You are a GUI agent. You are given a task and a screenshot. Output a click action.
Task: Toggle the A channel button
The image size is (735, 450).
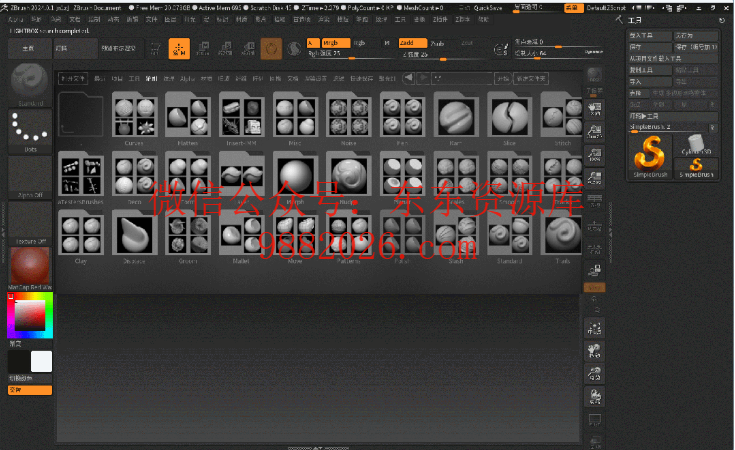pos(313,43)
